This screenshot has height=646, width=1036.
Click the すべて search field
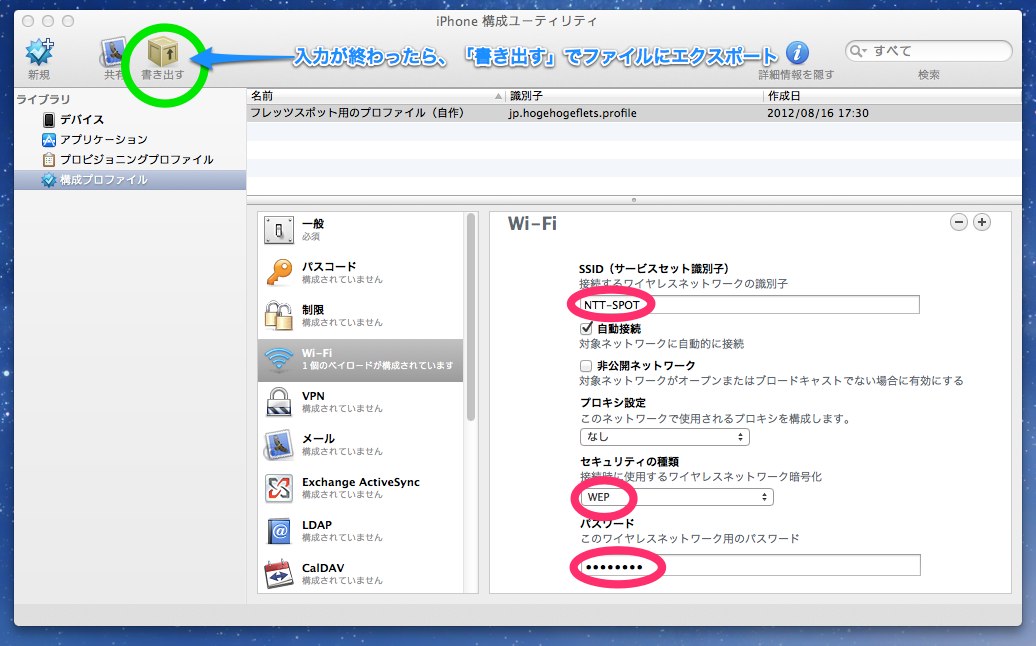coord(928,51)
